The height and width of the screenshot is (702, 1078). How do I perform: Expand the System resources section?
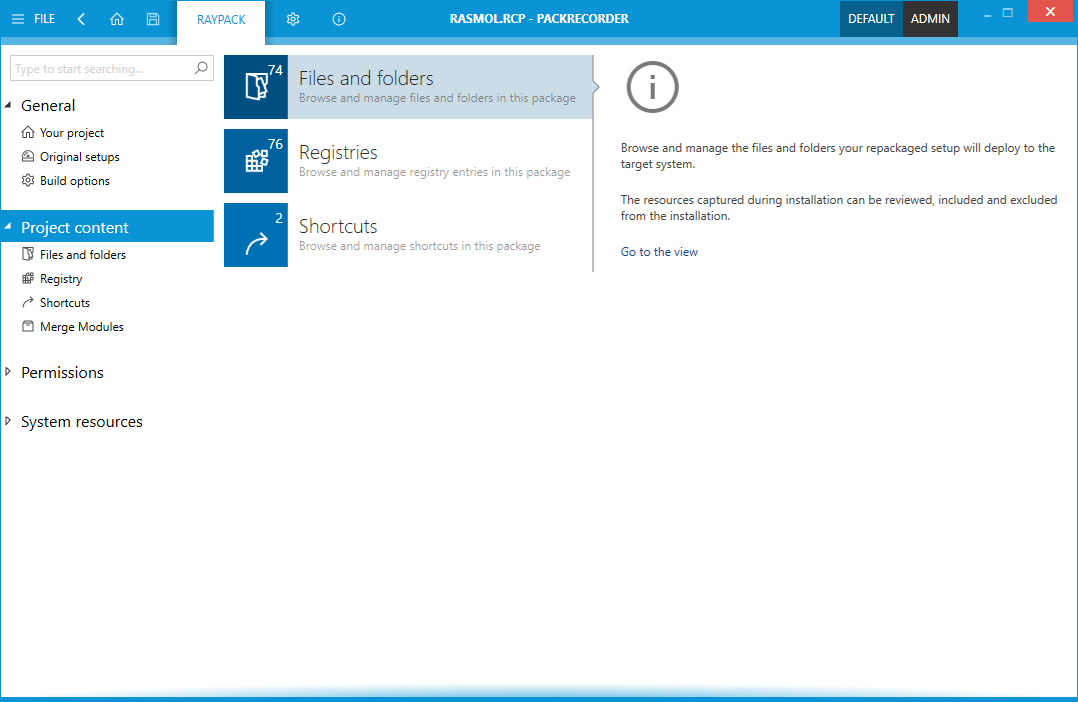[x=9, y=421]
